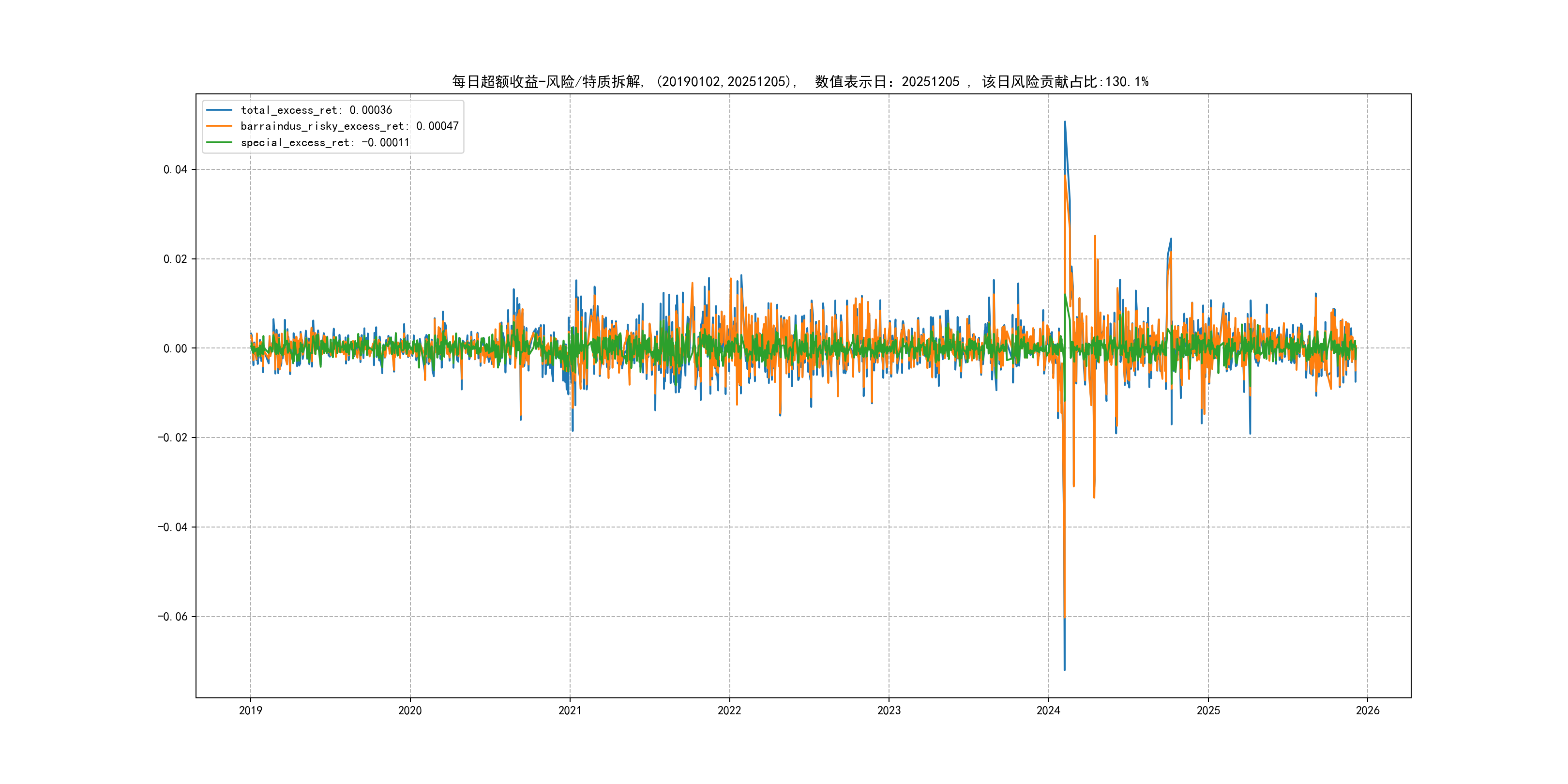1568x784 pixels.
Task: Select the special_excess_ret legend text
Action: (325, 142)
